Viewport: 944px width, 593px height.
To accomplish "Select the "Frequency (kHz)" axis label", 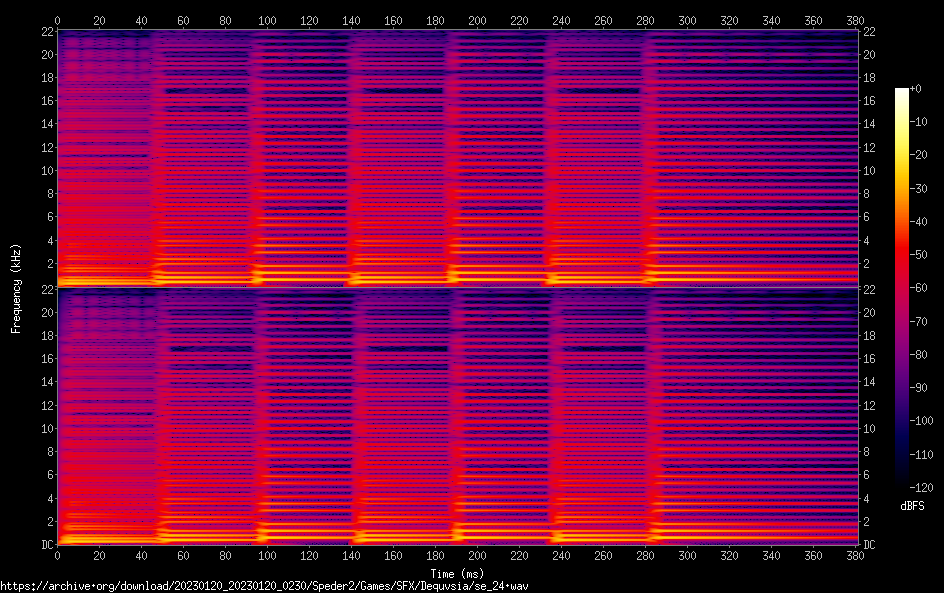I will tap(16, 287).
